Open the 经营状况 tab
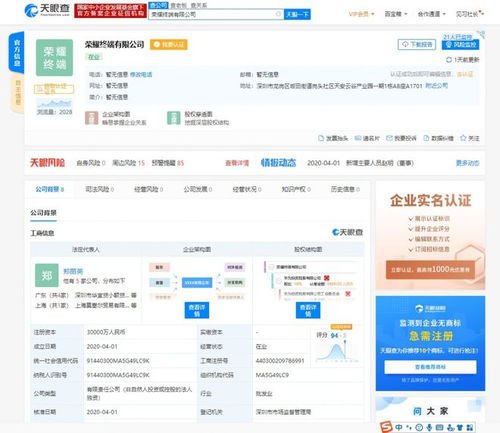 [247, 189]
